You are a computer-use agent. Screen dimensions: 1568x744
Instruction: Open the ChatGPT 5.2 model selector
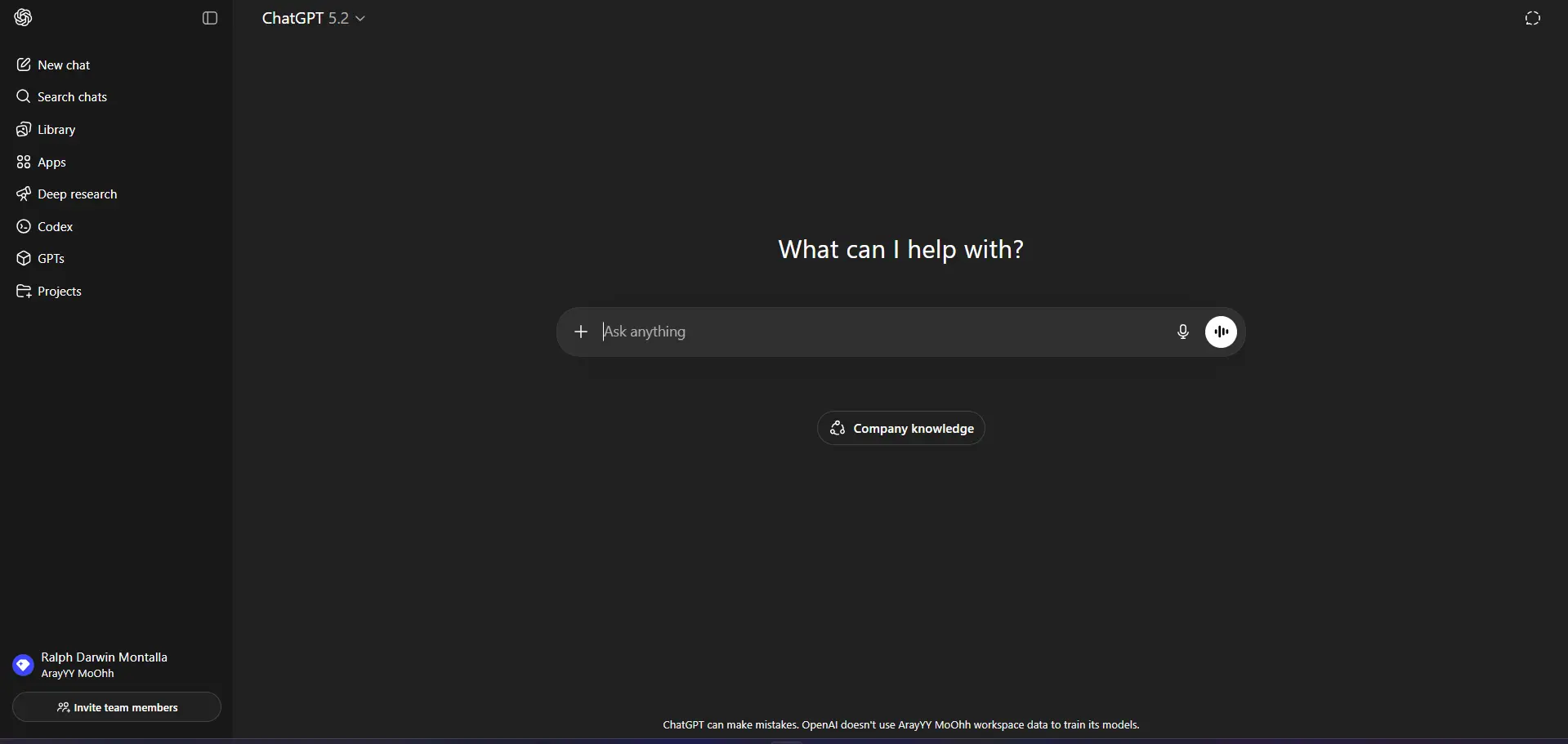[x=313, y=18]
